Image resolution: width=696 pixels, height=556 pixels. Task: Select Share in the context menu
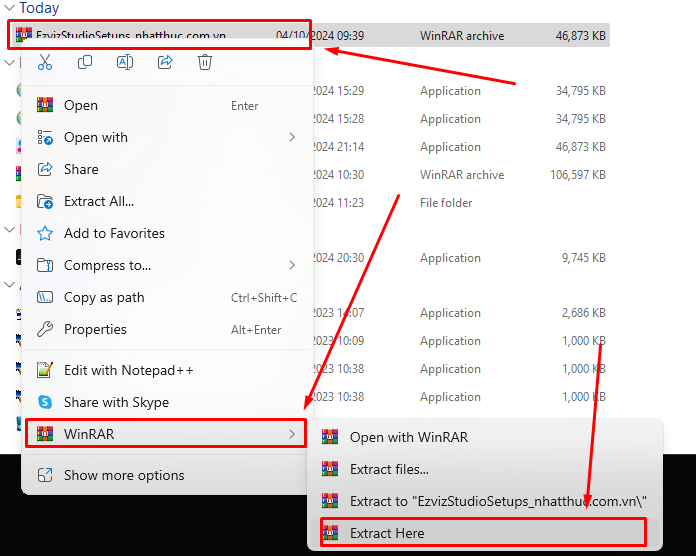tap(167, 170)
